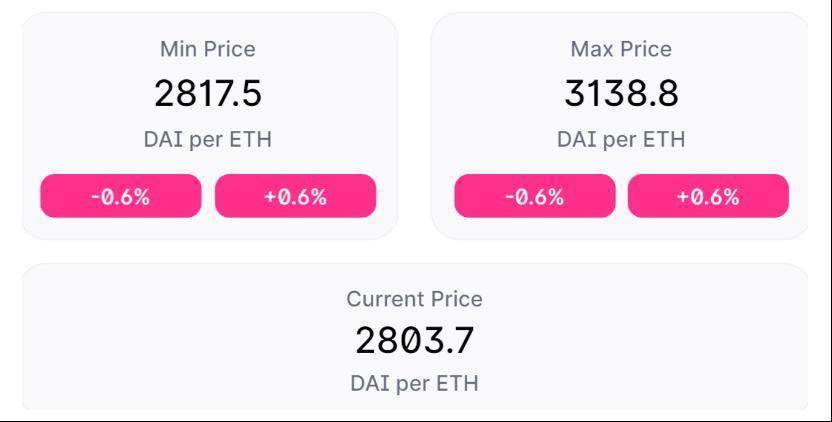Click the 2803.7 DAI per ETH readout
This screenshot has width=832, height=422.
coord(414,340)
